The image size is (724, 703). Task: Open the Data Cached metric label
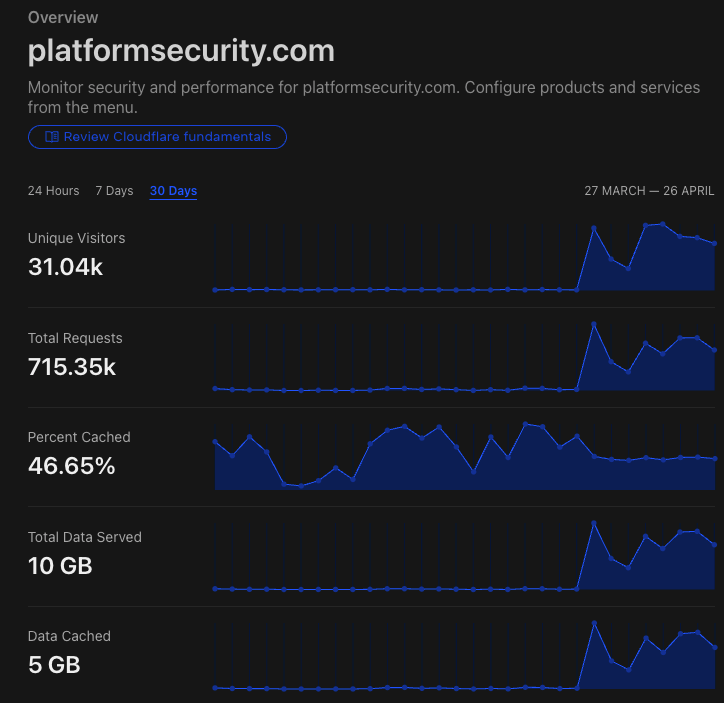click(69, 636)
